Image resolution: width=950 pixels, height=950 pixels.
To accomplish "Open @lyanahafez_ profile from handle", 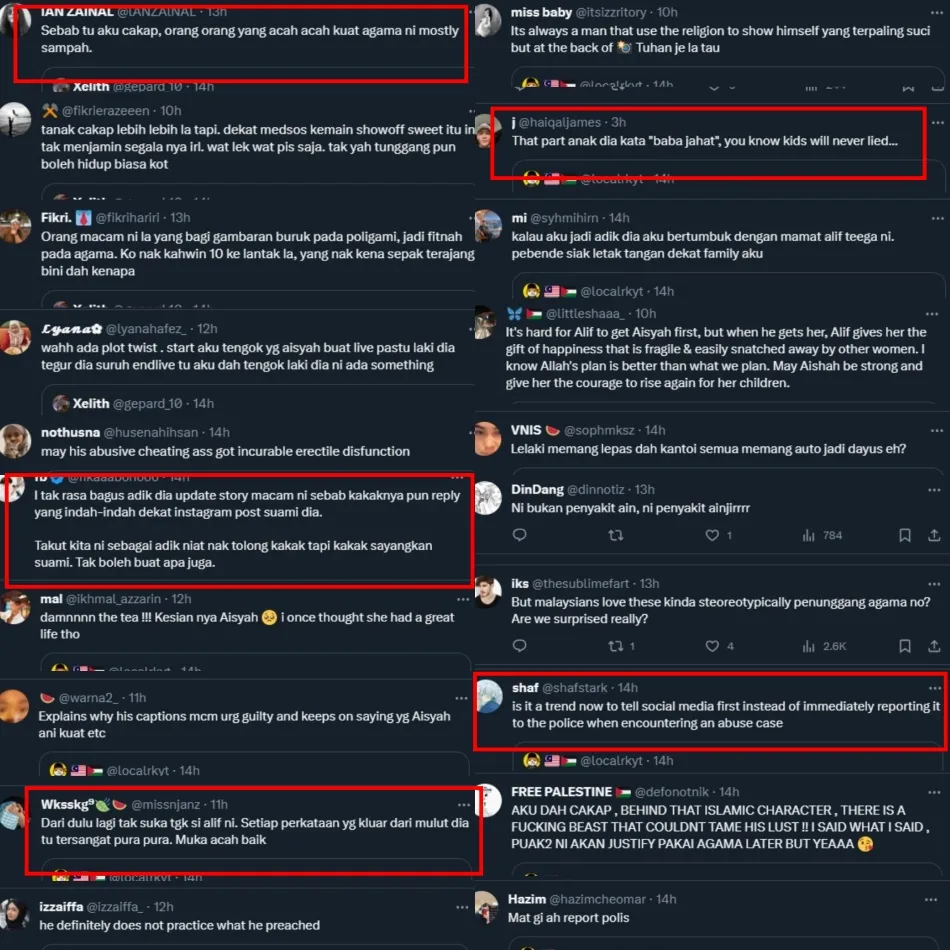I will (x=146, y=328).
